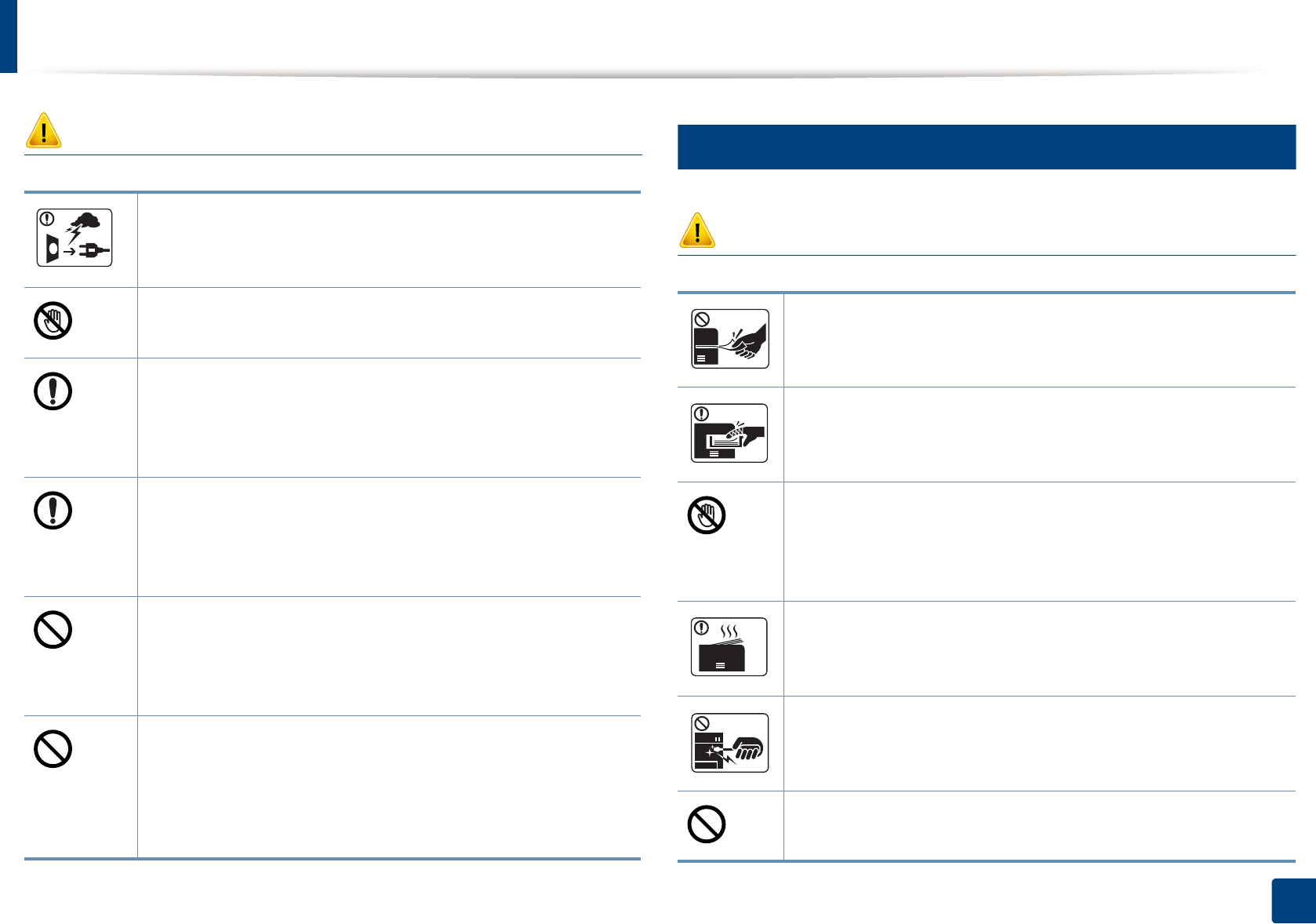Click the blue chapter tab at top-left edge
The image size is (1316, 924).
pos(8,36)
